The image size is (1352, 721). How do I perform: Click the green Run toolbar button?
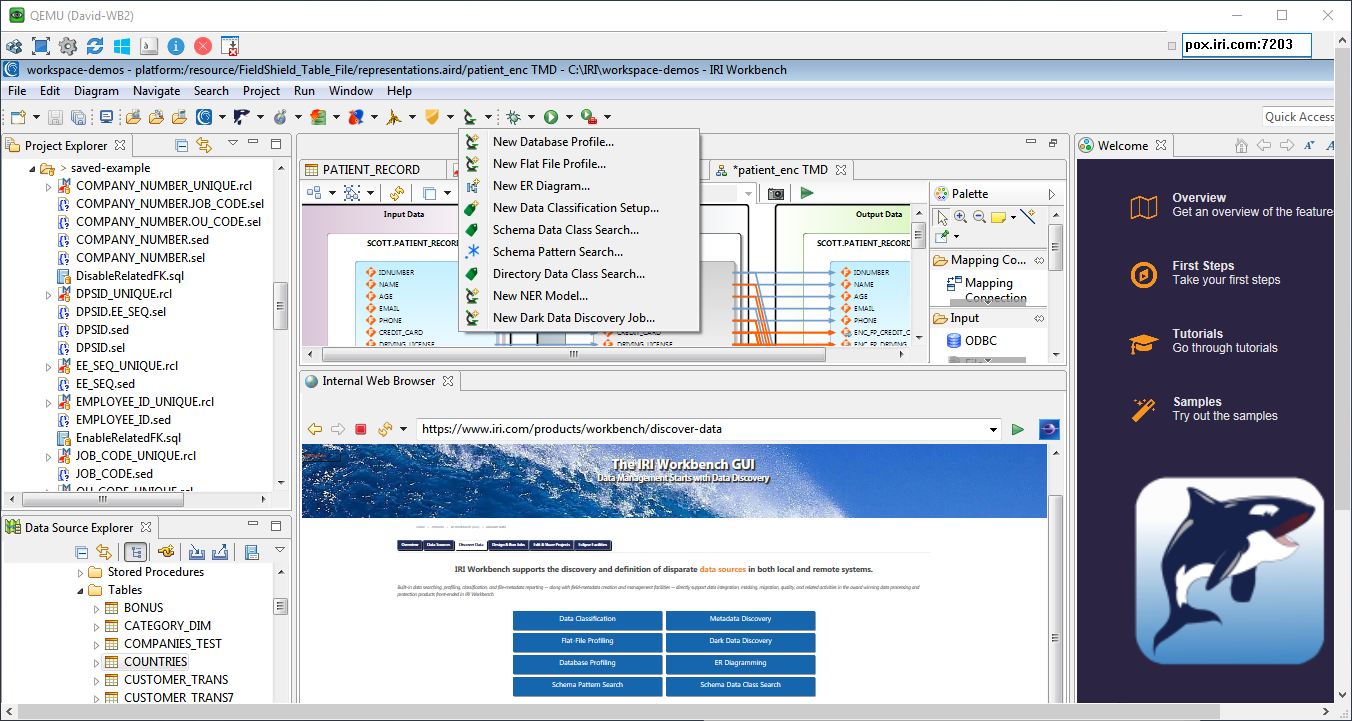550,117
